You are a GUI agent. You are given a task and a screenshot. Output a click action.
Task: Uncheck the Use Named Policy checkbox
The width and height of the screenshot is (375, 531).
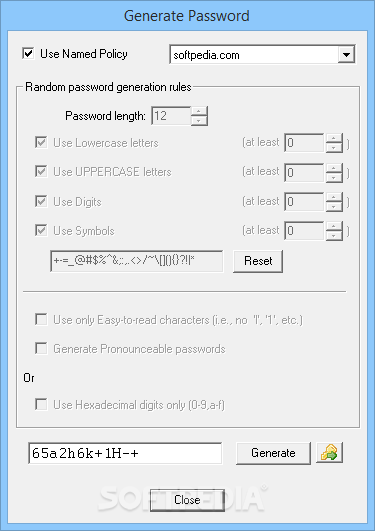click(x=28, y=54)
